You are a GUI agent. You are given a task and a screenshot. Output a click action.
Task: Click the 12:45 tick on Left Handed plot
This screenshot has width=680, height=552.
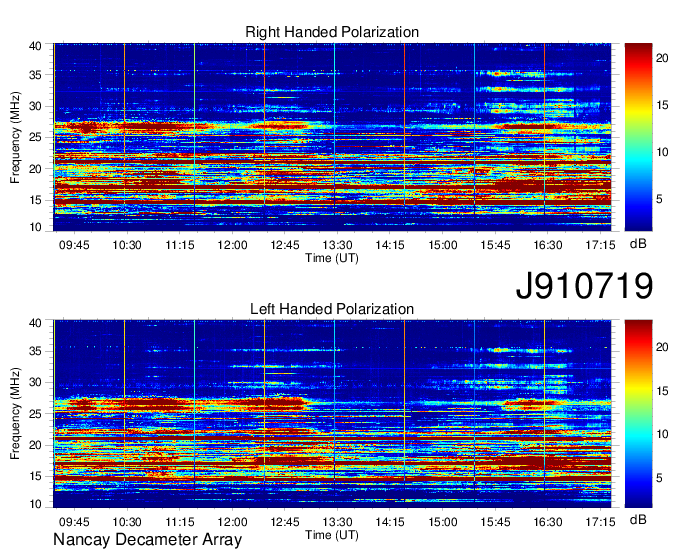(x=284, y=522)
